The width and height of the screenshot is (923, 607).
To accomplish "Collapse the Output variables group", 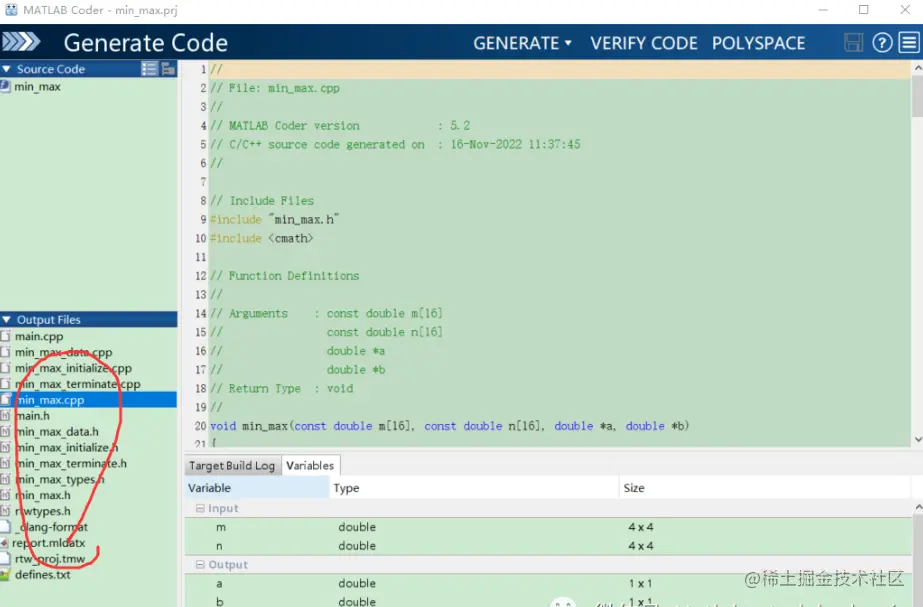I will pyautogui.click(x=200, y=565).
